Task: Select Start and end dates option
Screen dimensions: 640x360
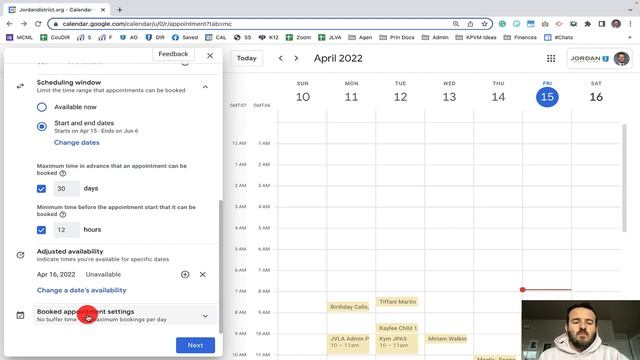Action: click(x=42, y=127)
